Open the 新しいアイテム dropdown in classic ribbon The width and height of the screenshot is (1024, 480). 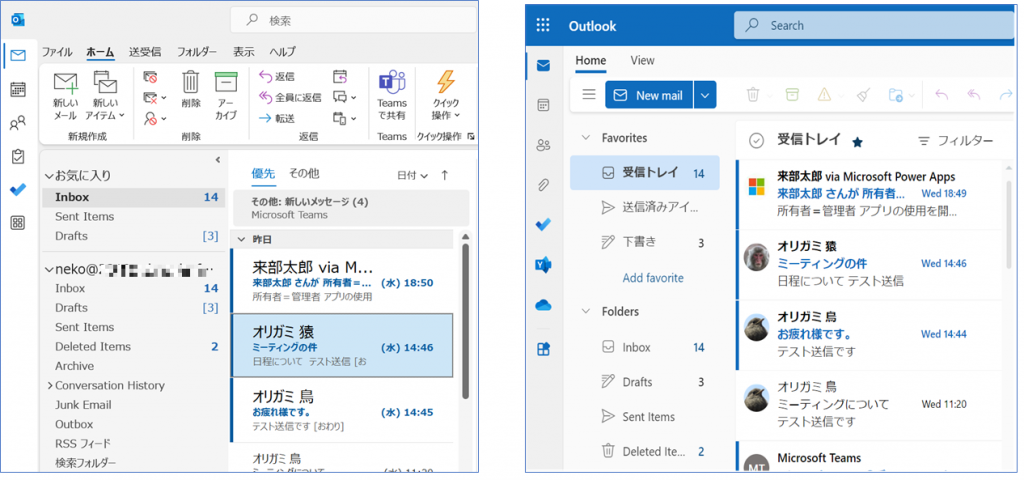click(104, 98)
